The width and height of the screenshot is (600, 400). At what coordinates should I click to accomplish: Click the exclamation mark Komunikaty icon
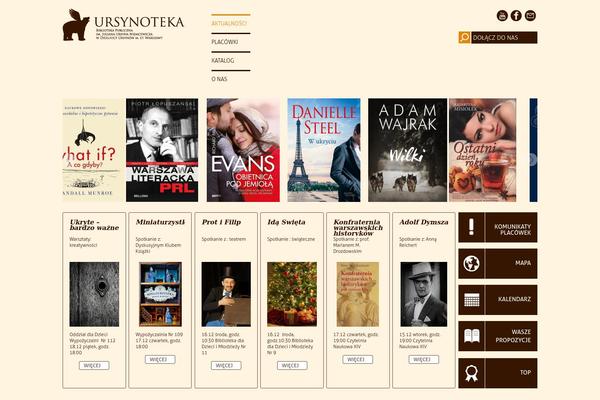471,227
